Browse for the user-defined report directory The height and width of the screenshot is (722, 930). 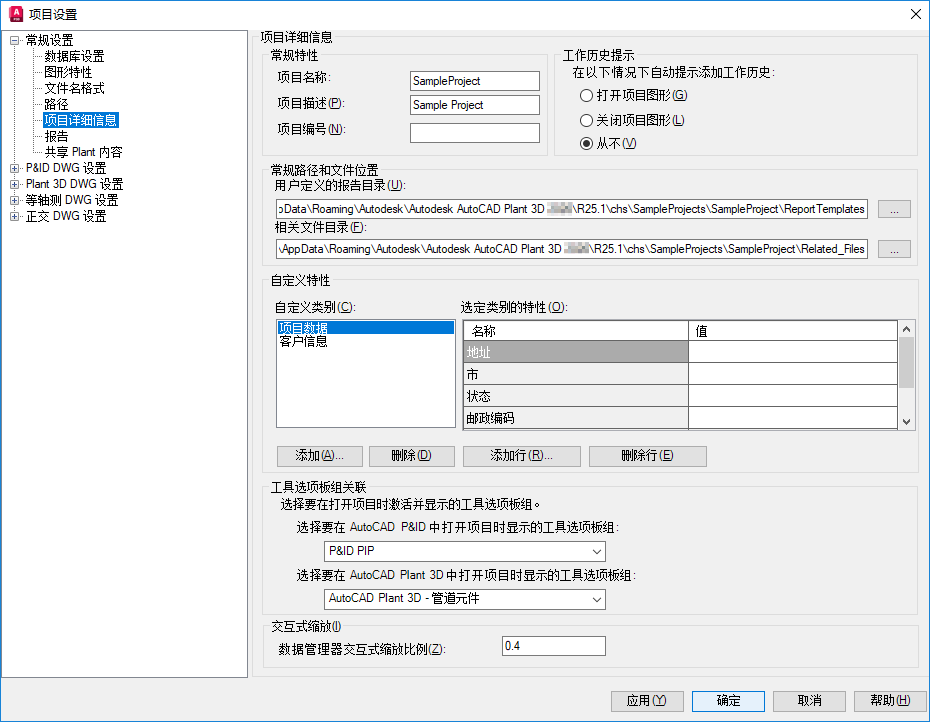tap(894, 209)
